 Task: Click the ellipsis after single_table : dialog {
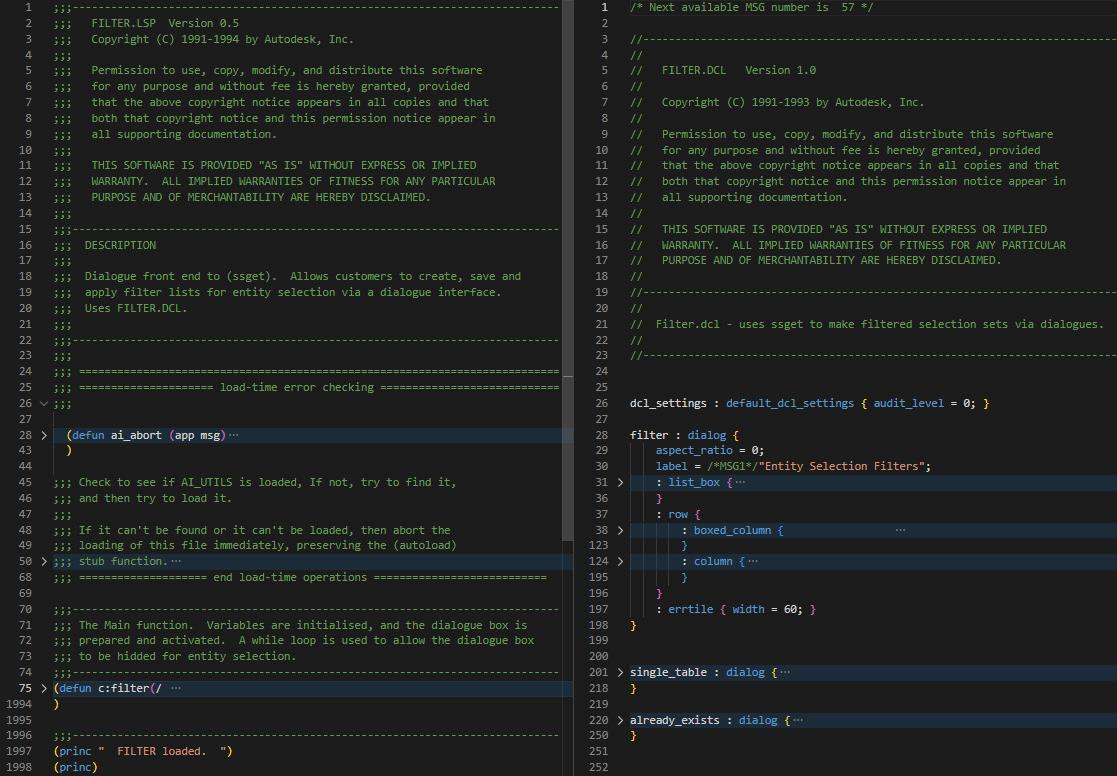[785, 672]
